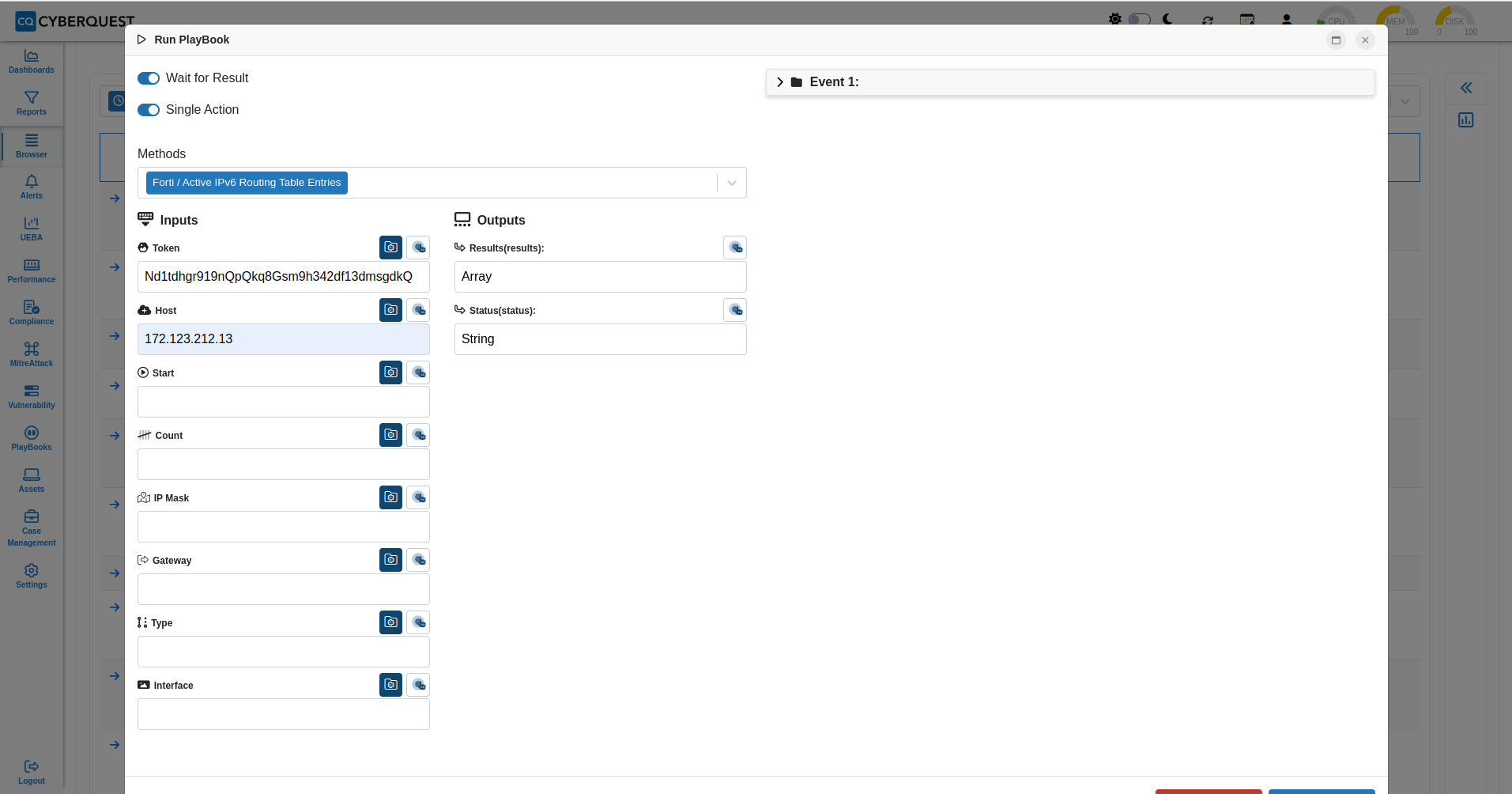Image resolution: width=1512 pixels, height=794 pixels.
Task: Click the Start cloud link icon
Action: [419, 372]
